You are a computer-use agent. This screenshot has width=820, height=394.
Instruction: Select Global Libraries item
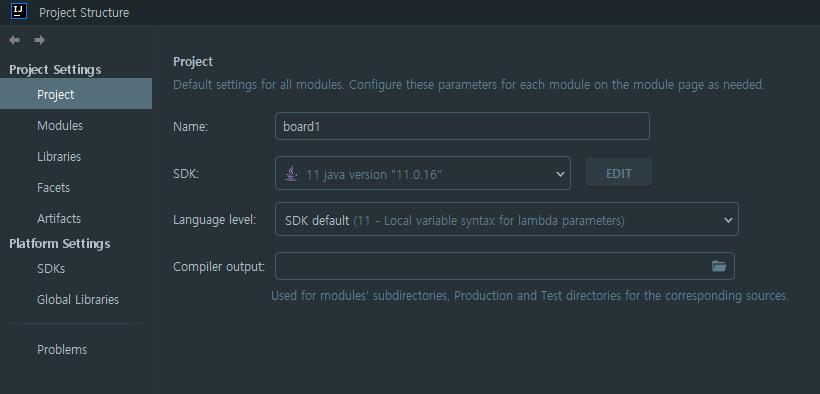[76, 299]
